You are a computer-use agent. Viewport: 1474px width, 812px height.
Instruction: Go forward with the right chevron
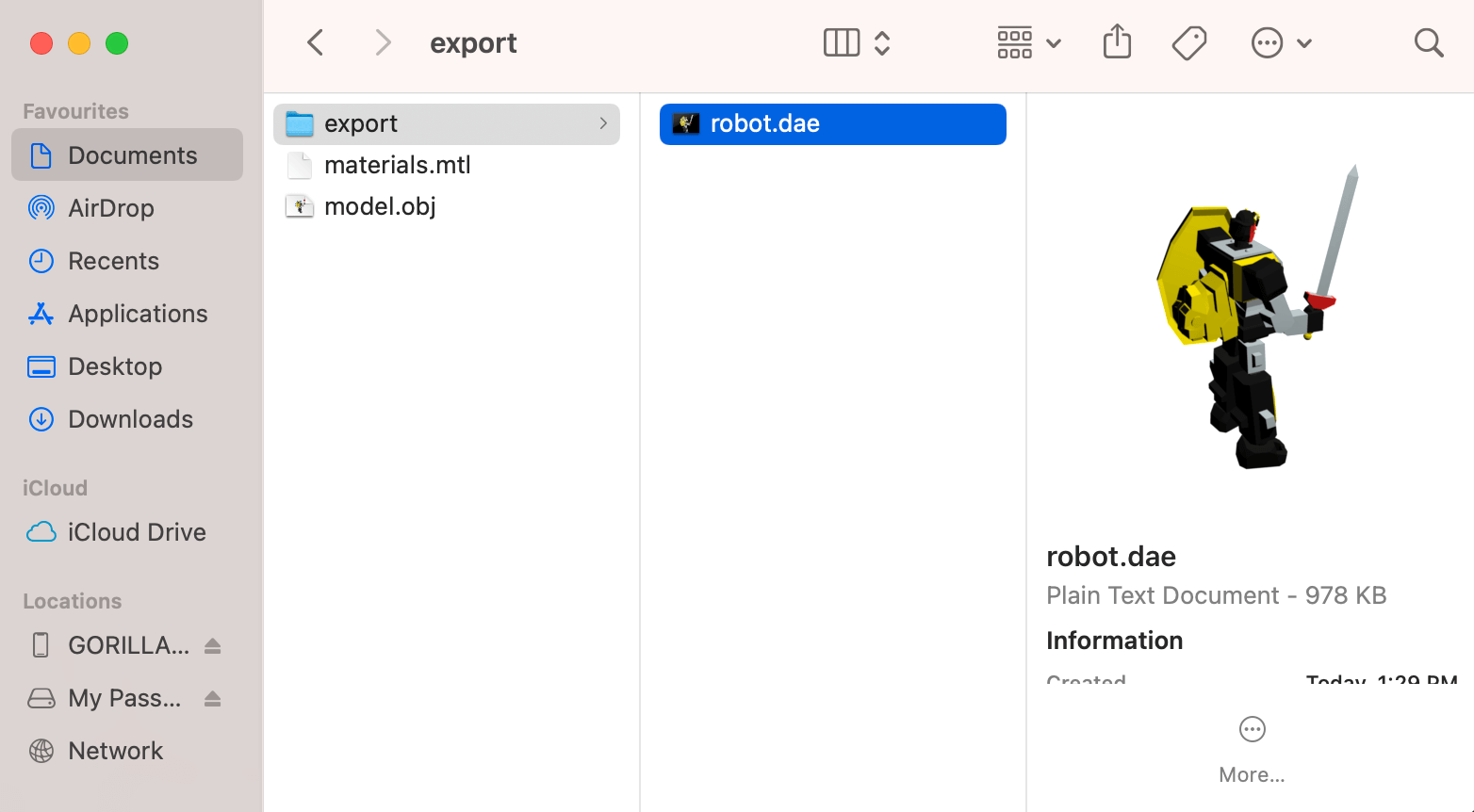(382, 43)
